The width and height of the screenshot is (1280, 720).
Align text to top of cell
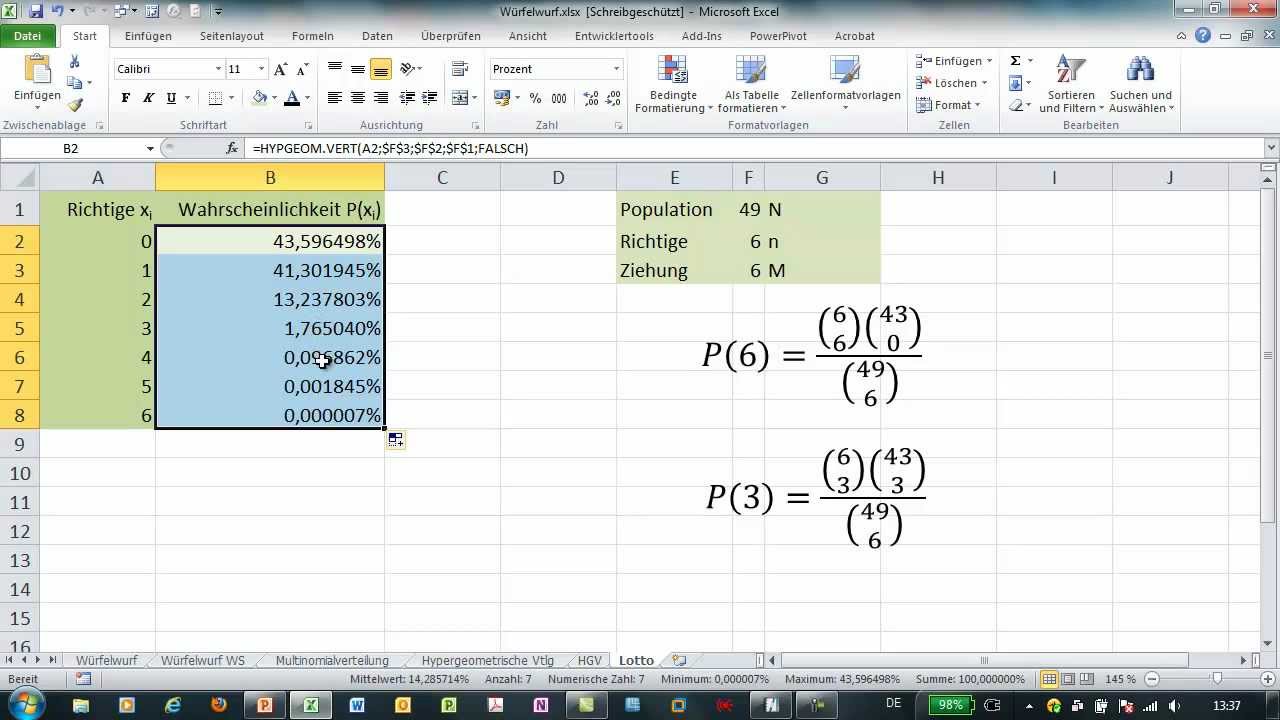point(335,69)
